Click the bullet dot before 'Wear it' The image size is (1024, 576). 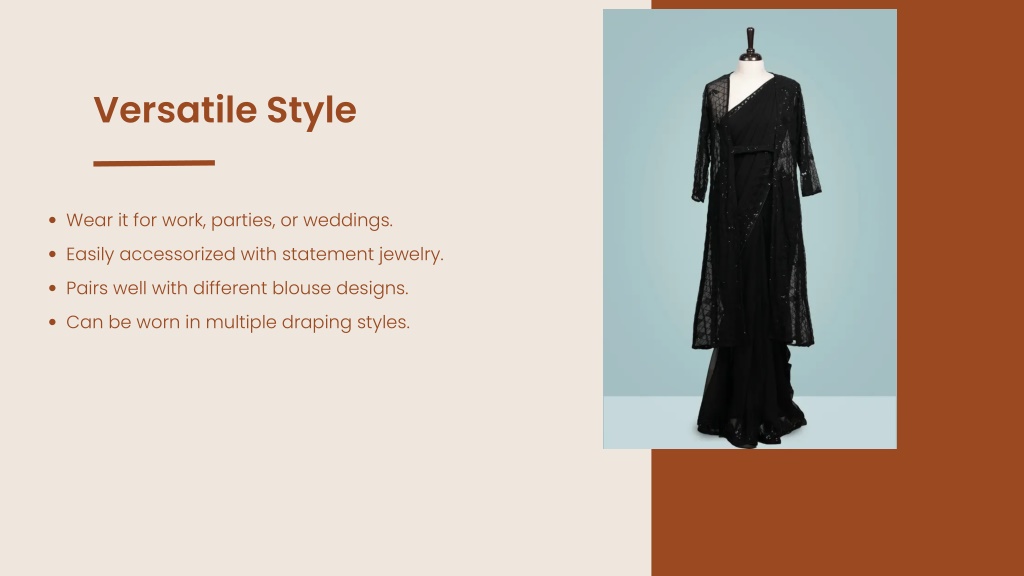[x=53, y=220]
